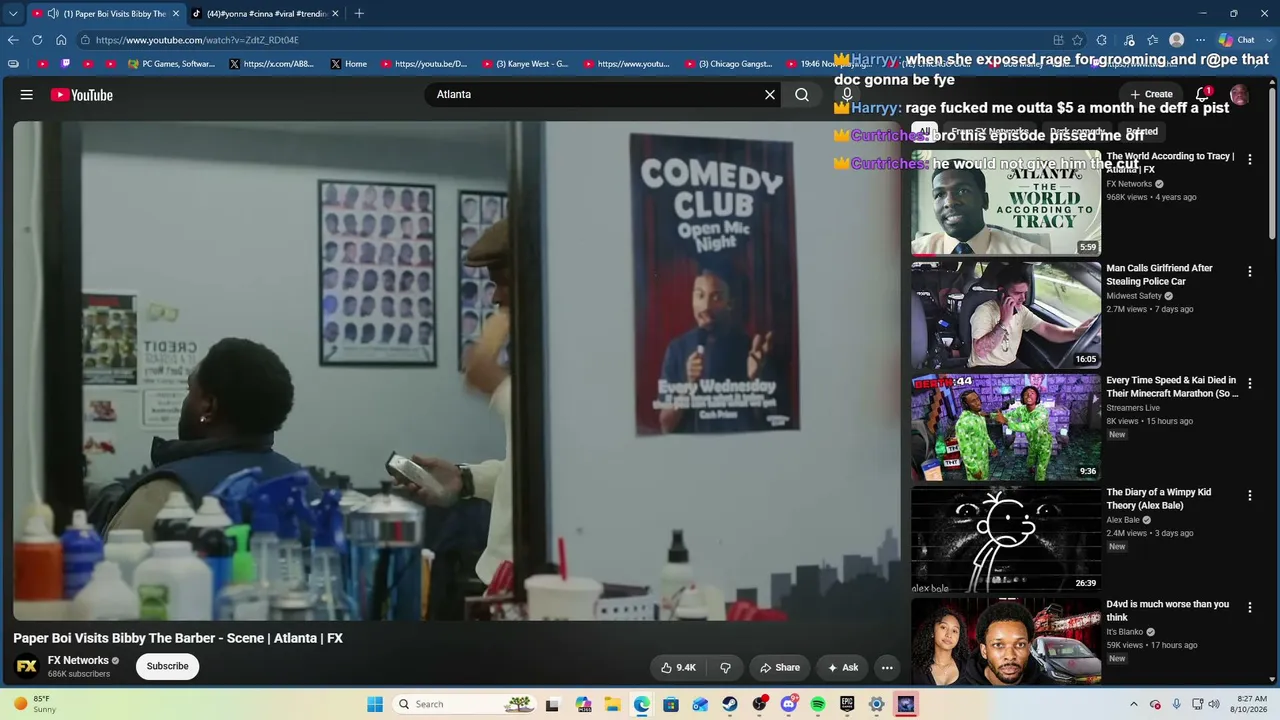Open The World According to Tracy thumbnail
This screenshot has height=720, width=1280.
(x=1006, y=203)
